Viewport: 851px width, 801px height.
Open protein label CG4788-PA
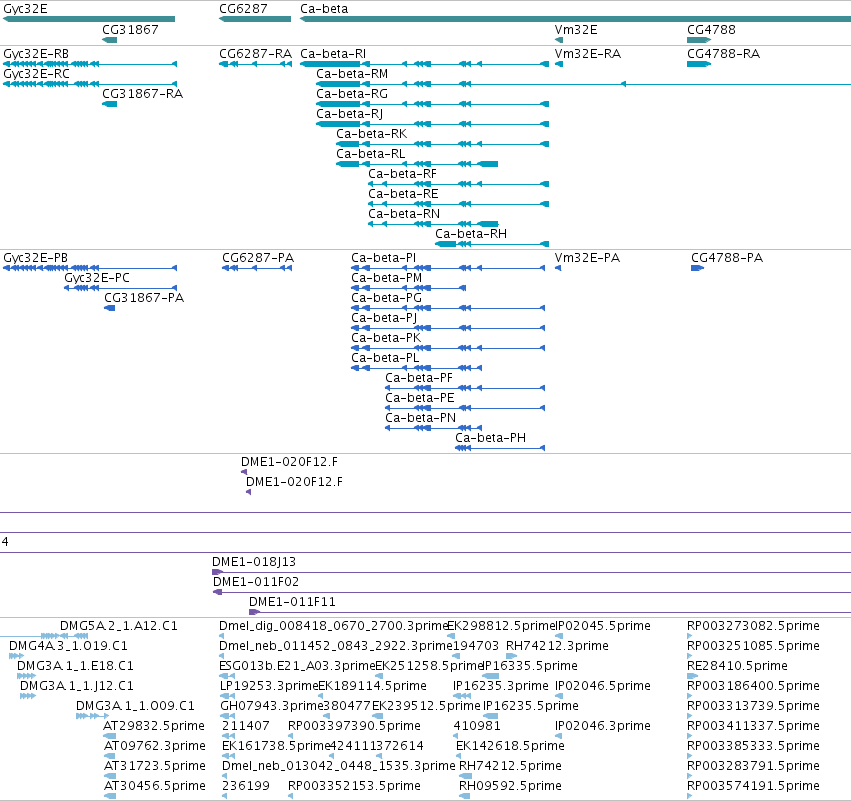727,258
